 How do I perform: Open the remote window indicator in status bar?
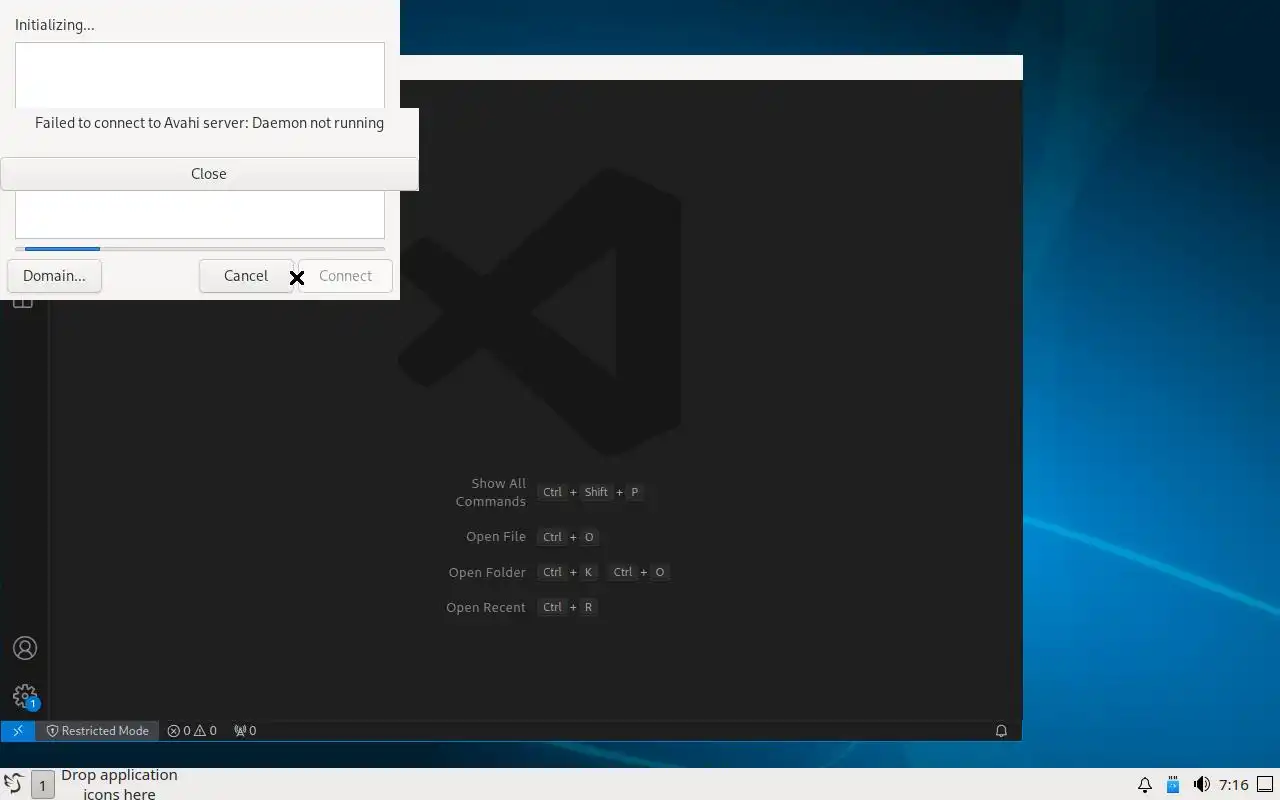coord(18,731)
